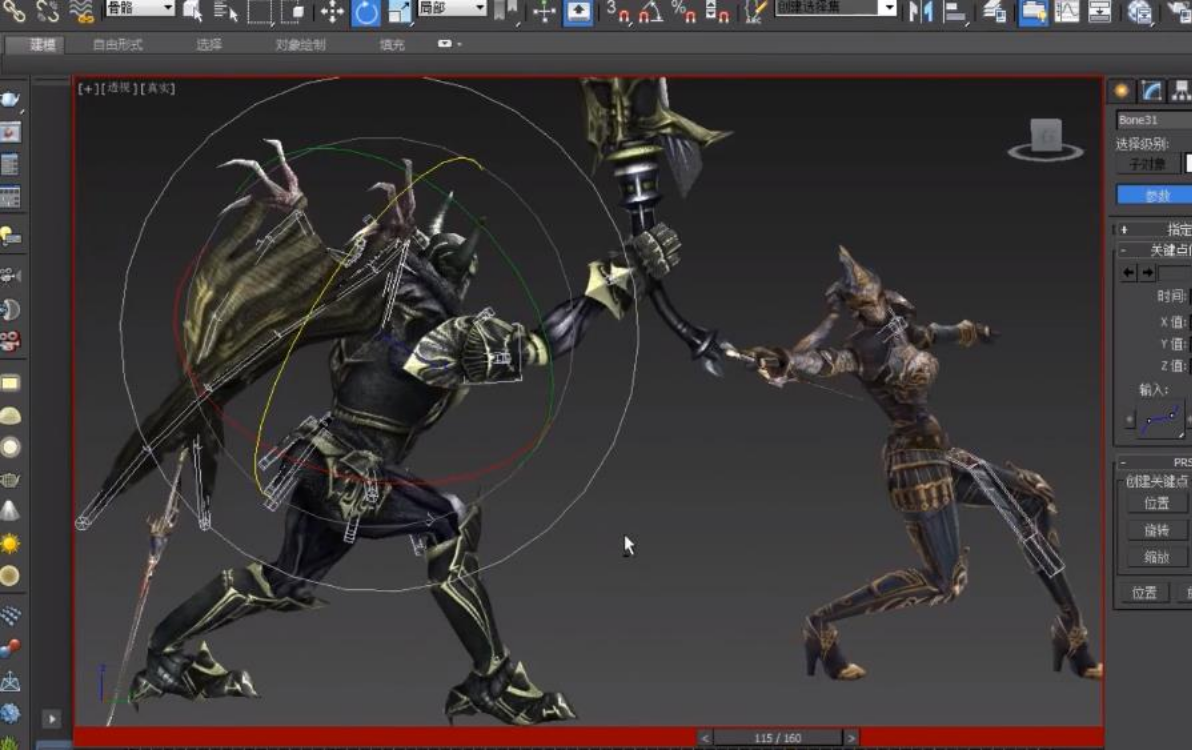Open the 骨骼 selection filter dropdown
This screenshot has width=1192, height=750.
click(140, 8)
